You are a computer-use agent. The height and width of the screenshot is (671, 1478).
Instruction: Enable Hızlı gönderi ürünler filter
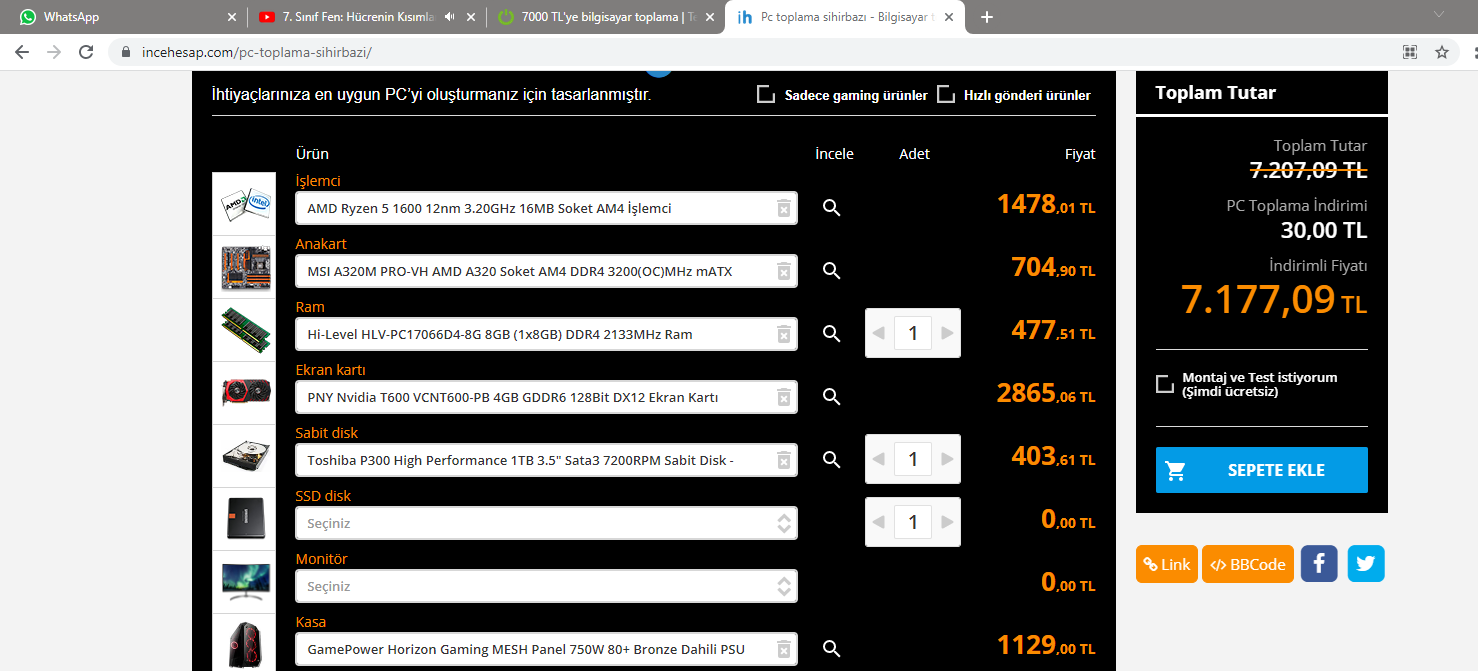[x=946, y=95]
